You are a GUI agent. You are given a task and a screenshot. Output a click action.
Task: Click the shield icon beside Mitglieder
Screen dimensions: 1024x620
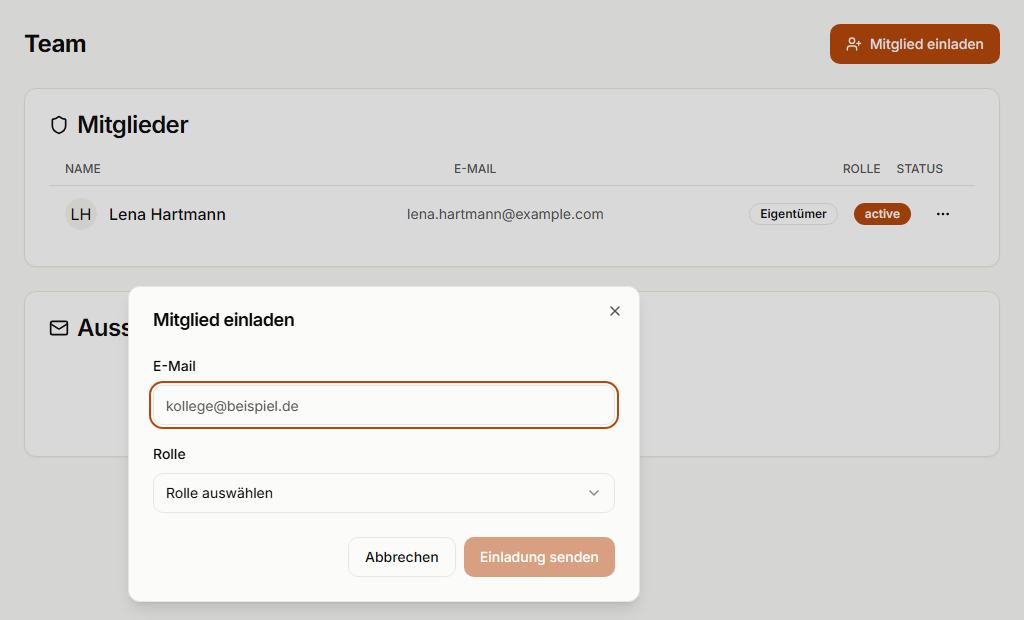tap(59, 125)
